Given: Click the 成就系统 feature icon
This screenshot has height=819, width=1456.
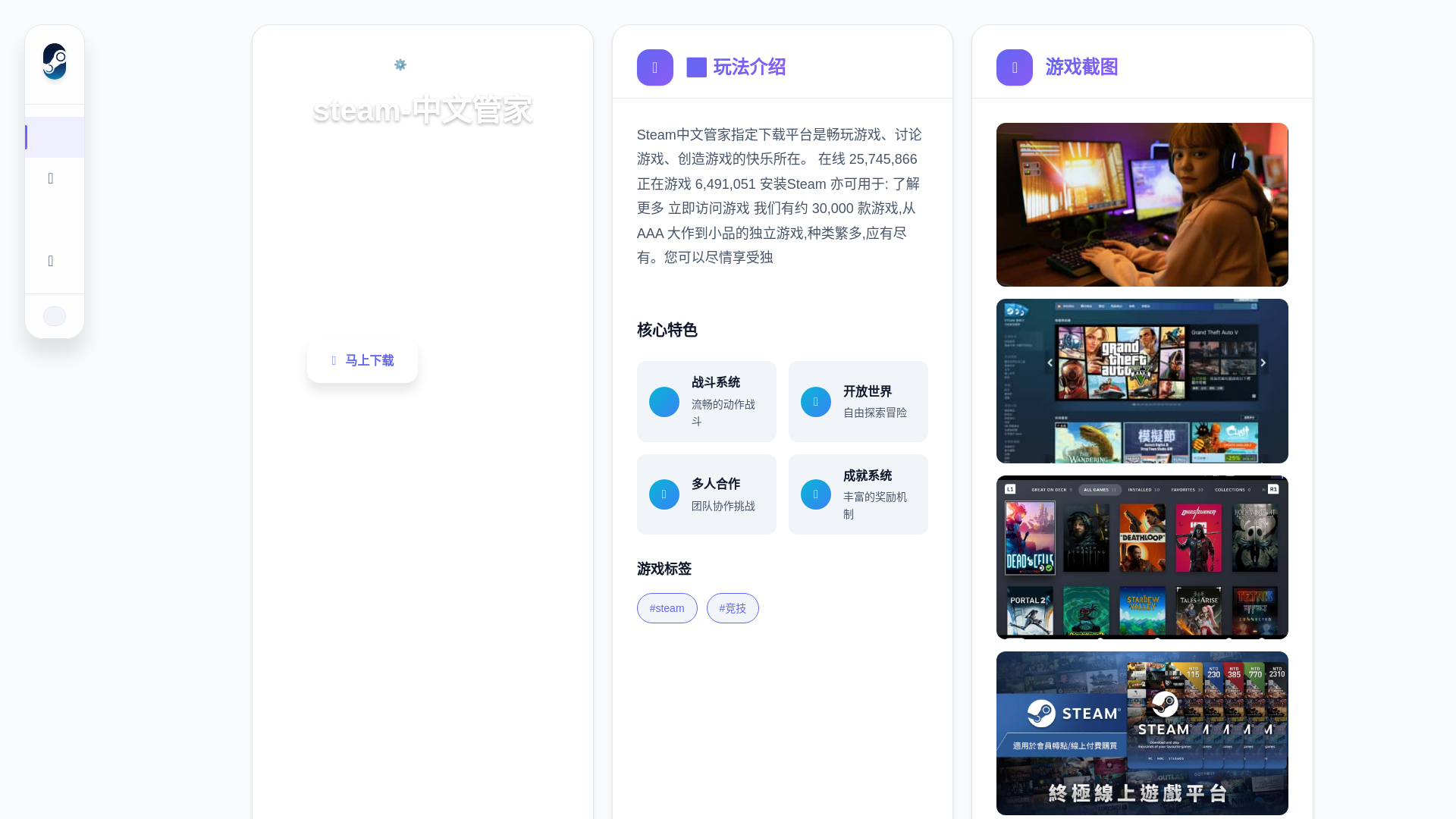Looking at the screenshot, I should [816, 494].
